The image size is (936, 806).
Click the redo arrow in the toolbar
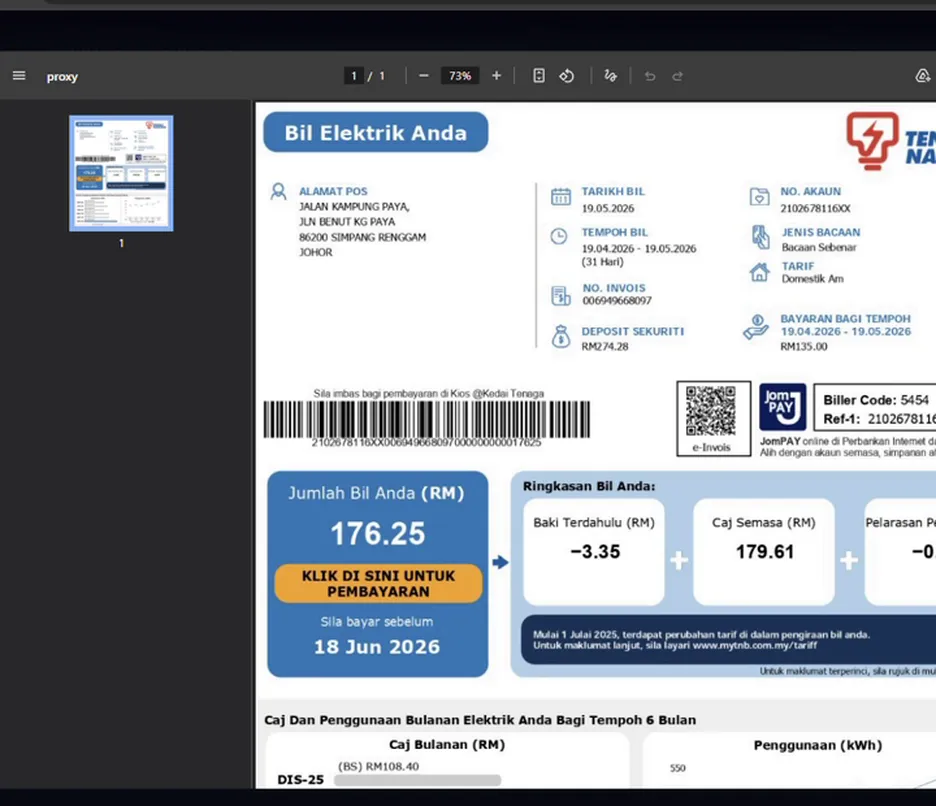click(x=678, y=76)
